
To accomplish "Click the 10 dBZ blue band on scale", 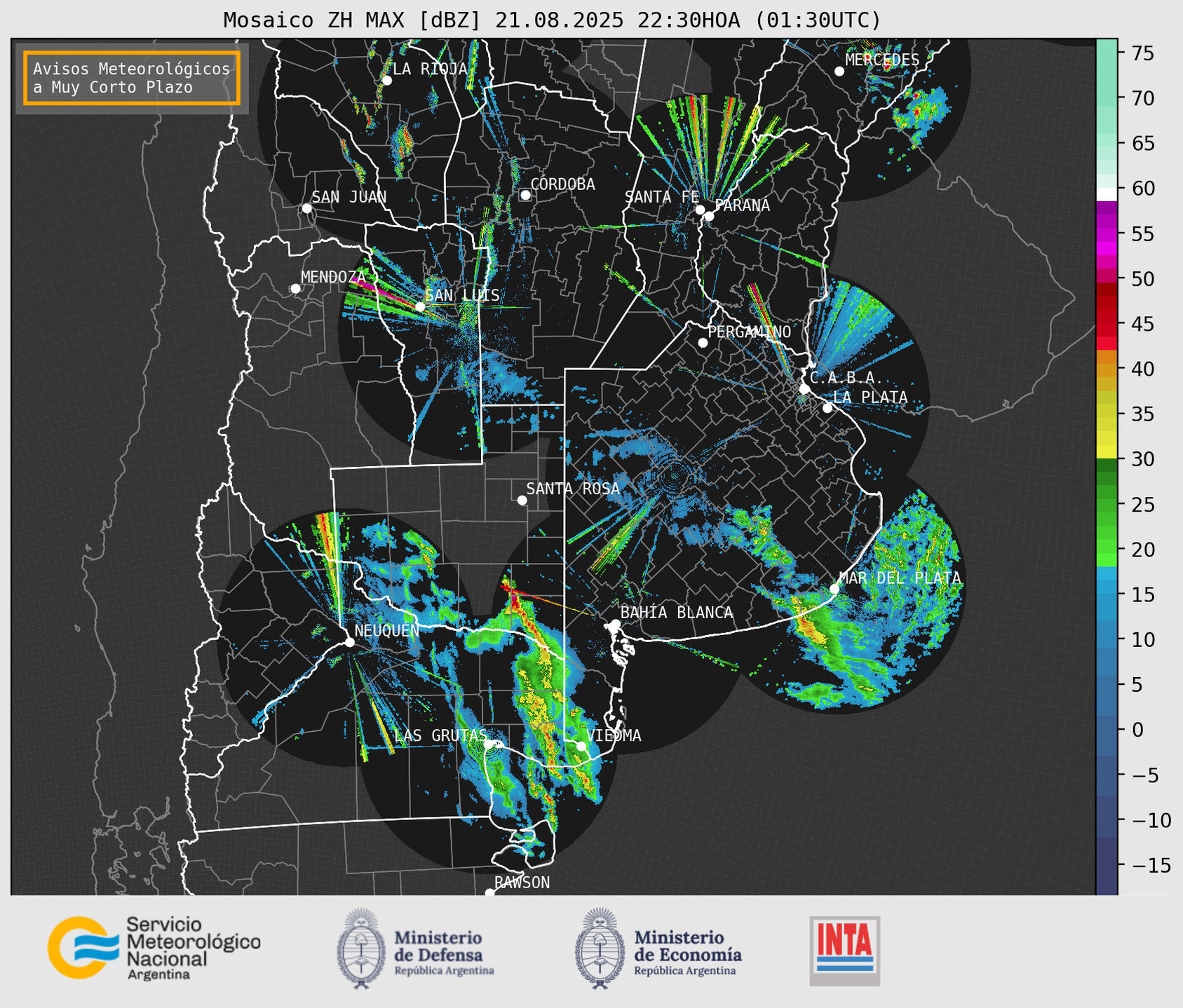I will pyautogui.click(x=1107, y=639).
